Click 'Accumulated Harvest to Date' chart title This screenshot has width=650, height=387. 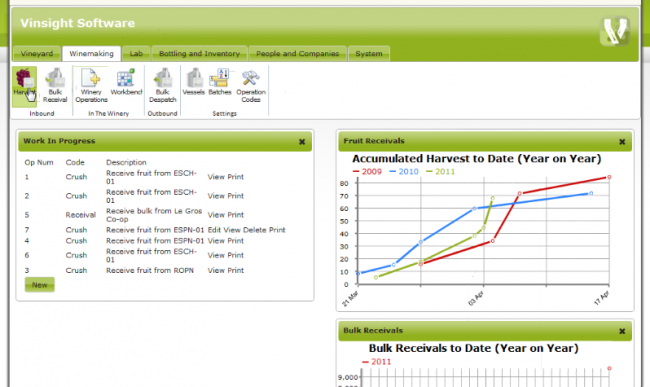coord(477,159)
